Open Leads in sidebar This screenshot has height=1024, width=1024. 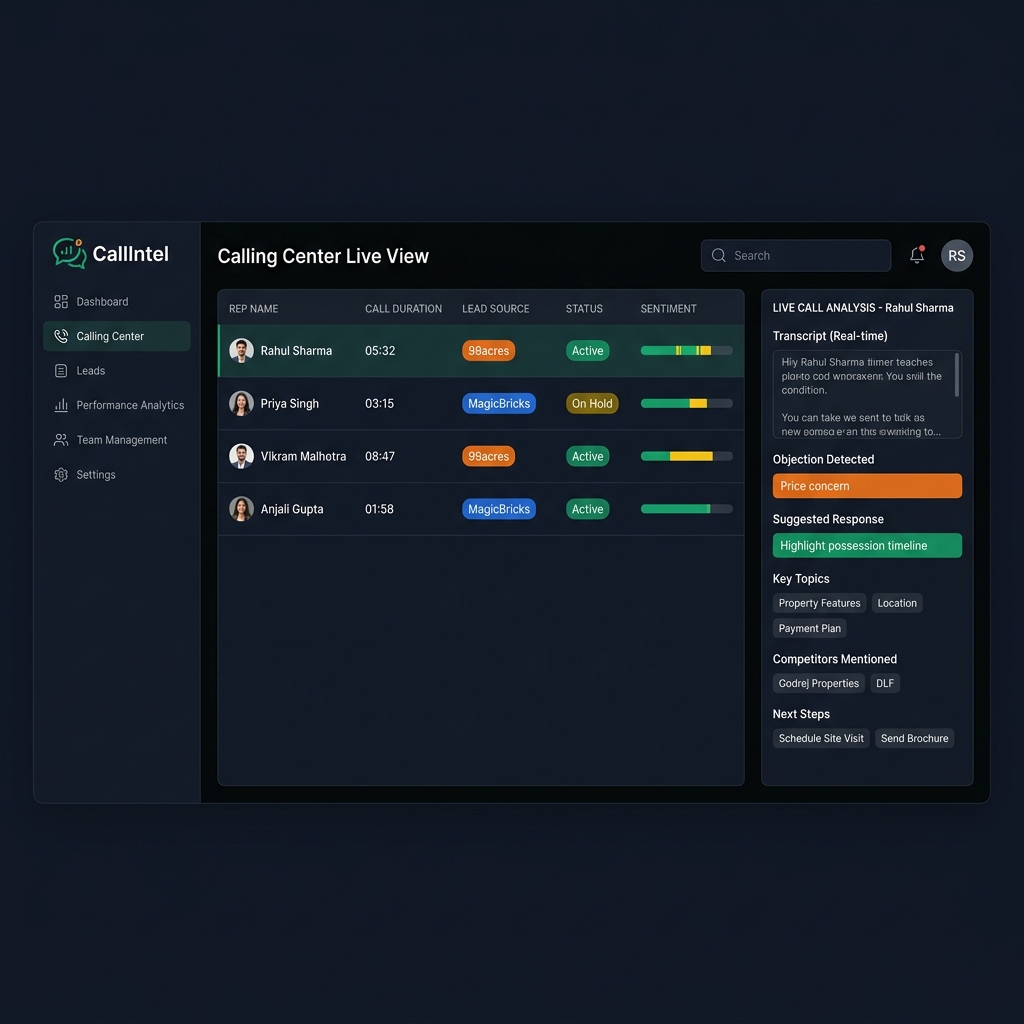click(x=117, y=371)
